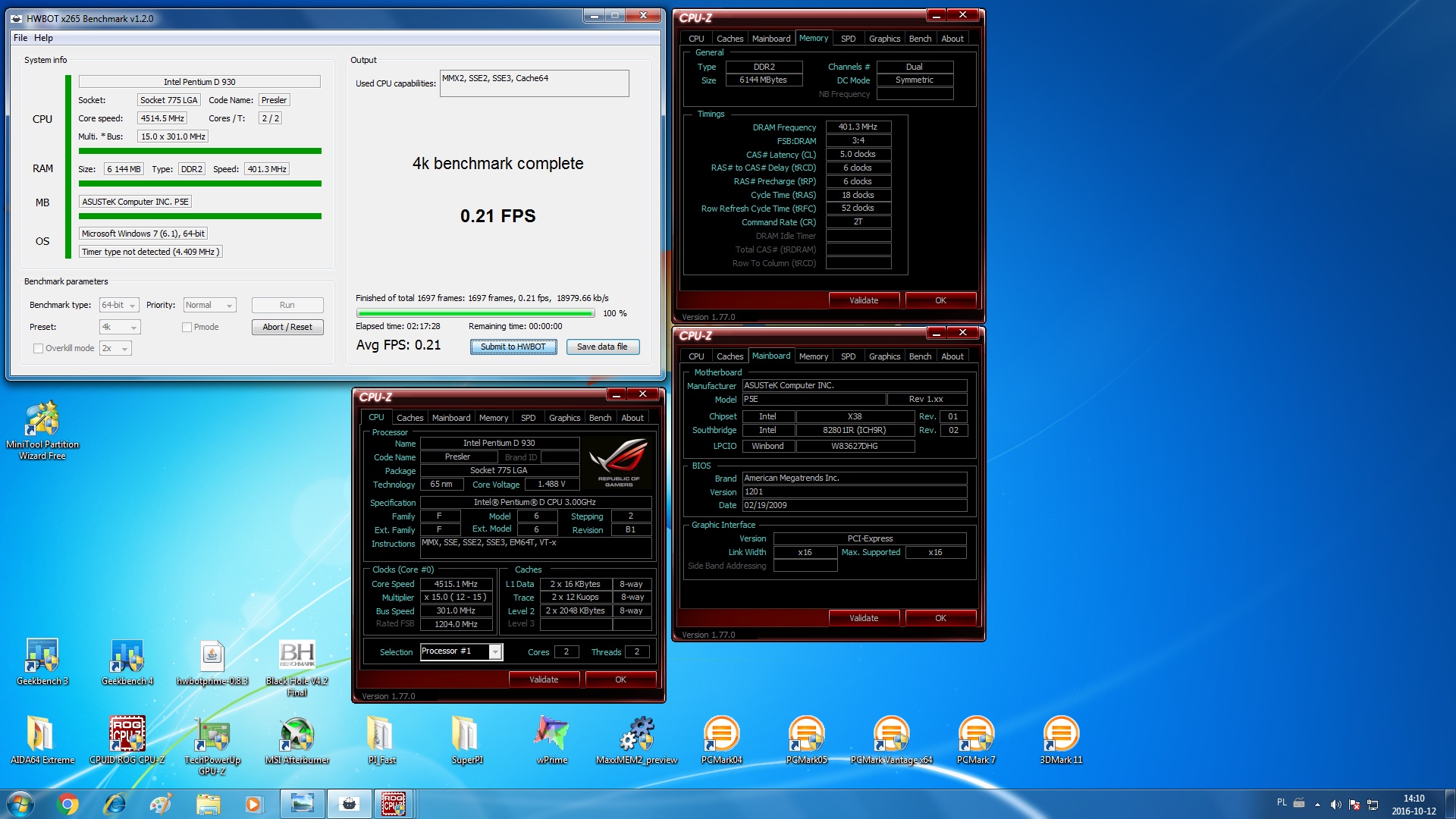Open MaxxMEM2_preview desktop shortcut
This screenshot has width=1456, height=819.
[x=637, y=740]
